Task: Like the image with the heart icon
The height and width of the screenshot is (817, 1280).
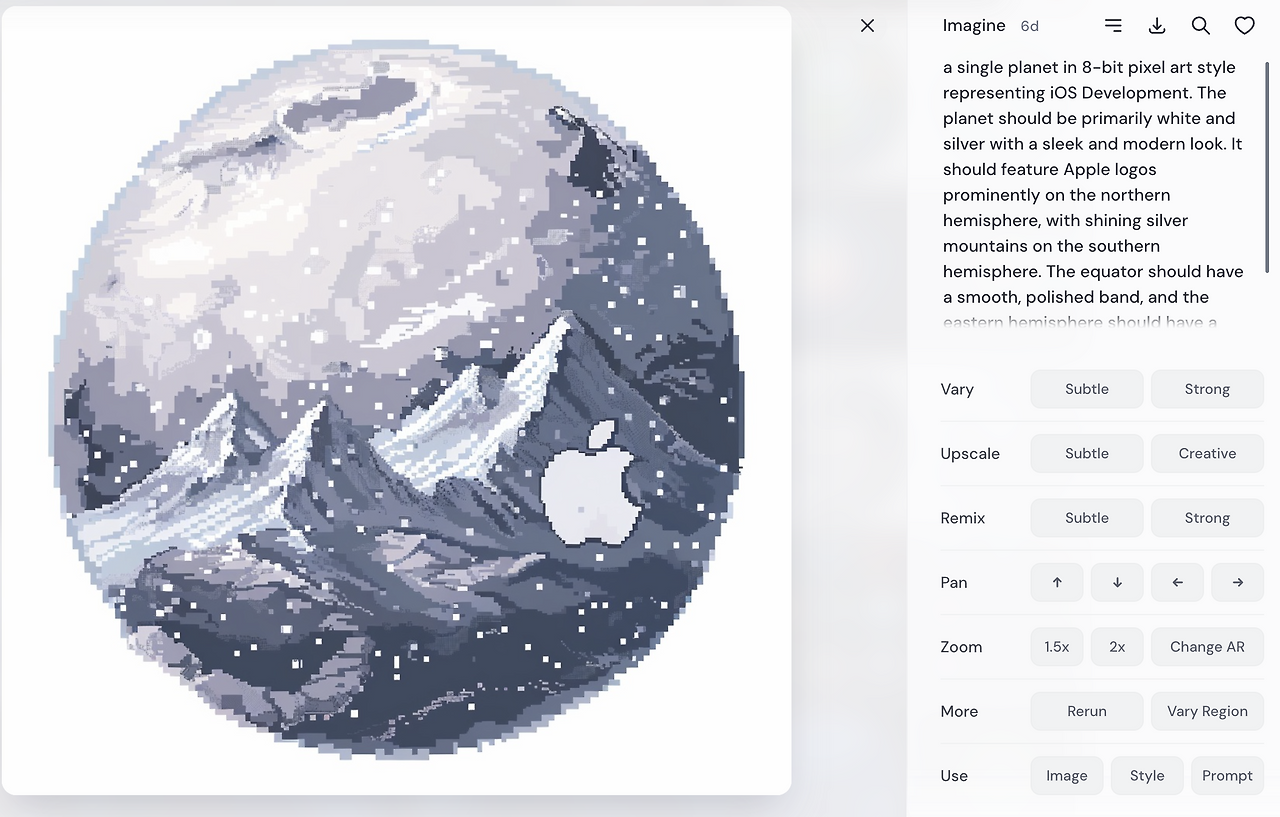Action: [x=1244, y=26]
